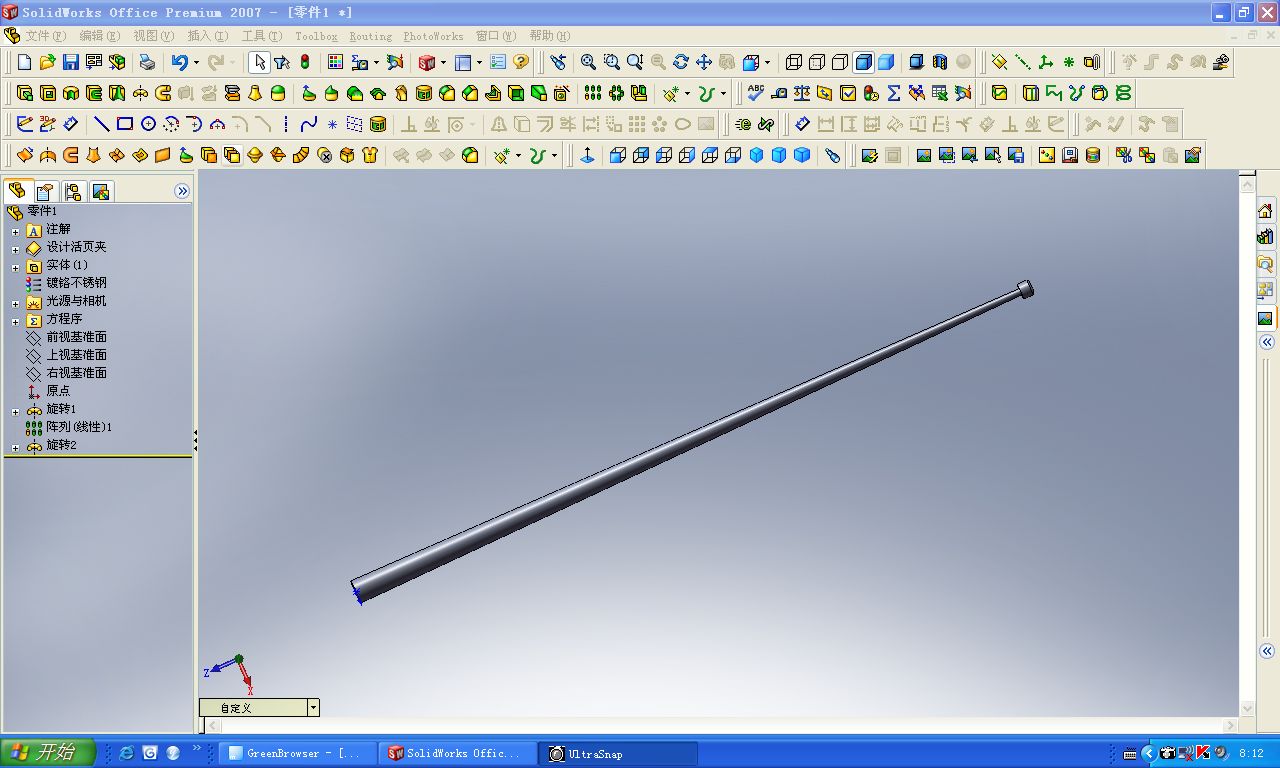Click the Rebuild traffic light icon

pyautogui.click(x=305, y=62)
